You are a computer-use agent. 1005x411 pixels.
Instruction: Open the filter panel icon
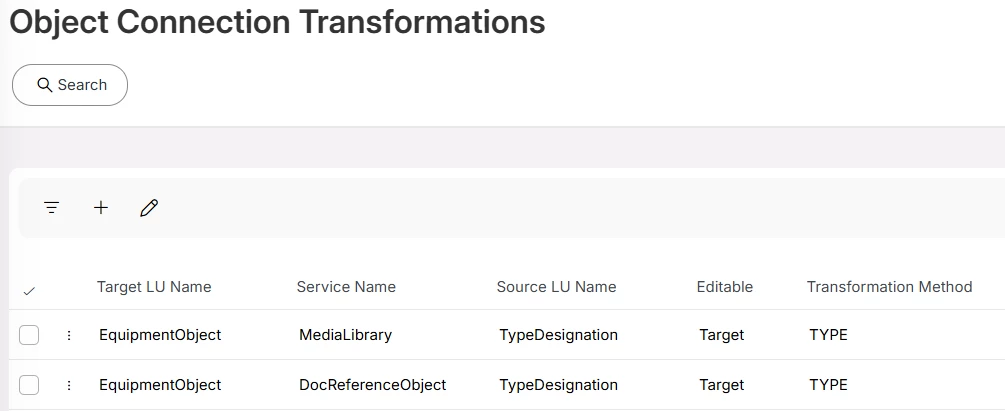[52, 208]
